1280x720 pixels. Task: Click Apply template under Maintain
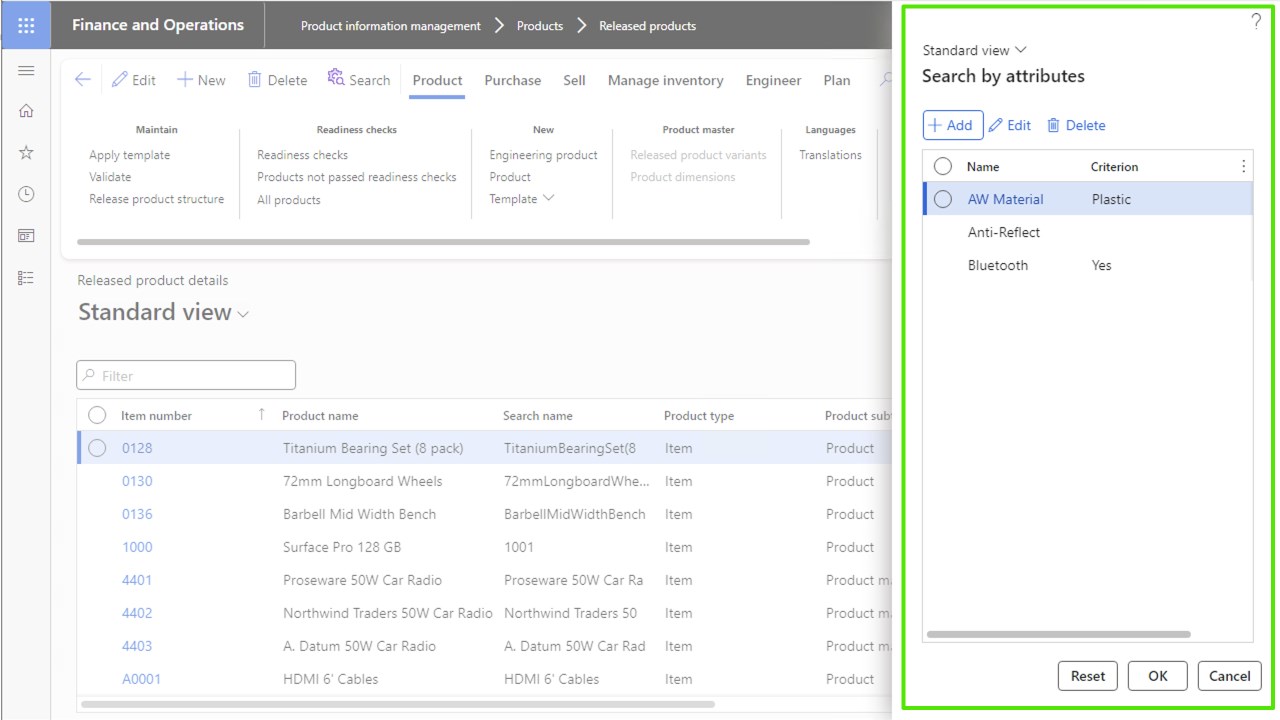[x=129, y=155]
